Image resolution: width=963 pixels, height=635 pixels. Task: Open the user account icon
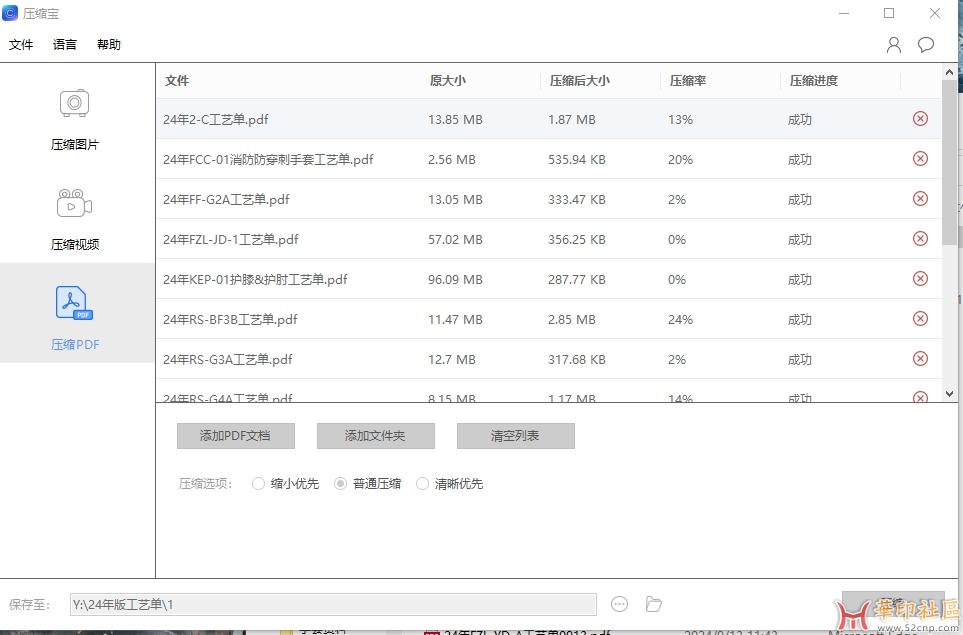point(892,44)
